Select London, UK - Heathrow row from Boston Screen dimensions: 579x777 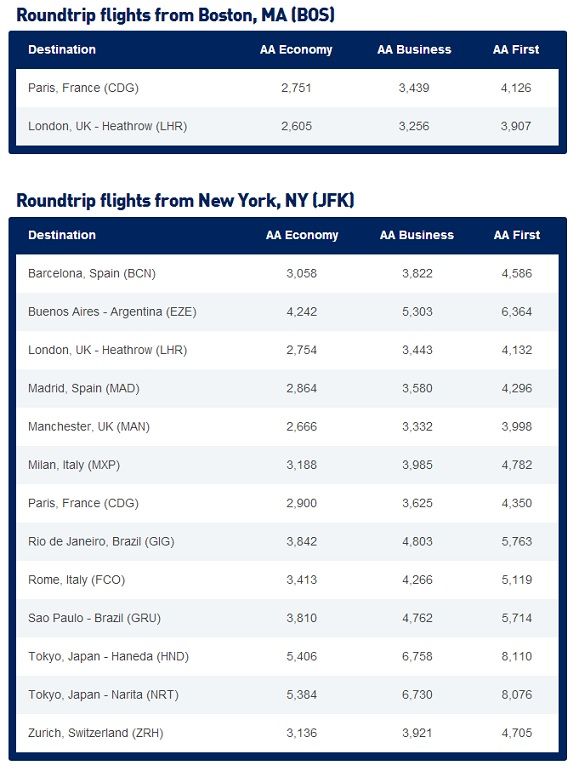click(287, 126)
